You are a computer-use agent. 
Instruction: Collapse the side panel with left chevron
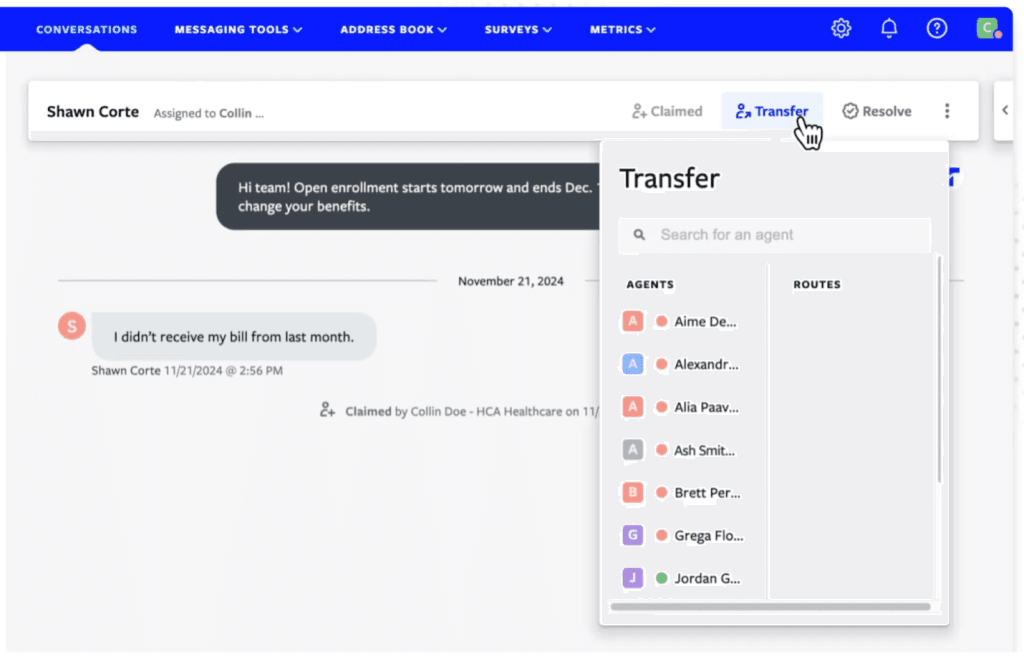coord(1005,111)
